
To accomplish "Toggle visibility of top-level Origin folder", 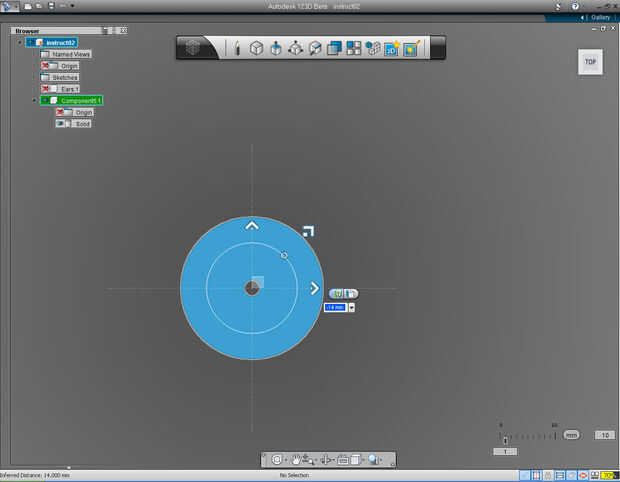I will pos(45,65).
